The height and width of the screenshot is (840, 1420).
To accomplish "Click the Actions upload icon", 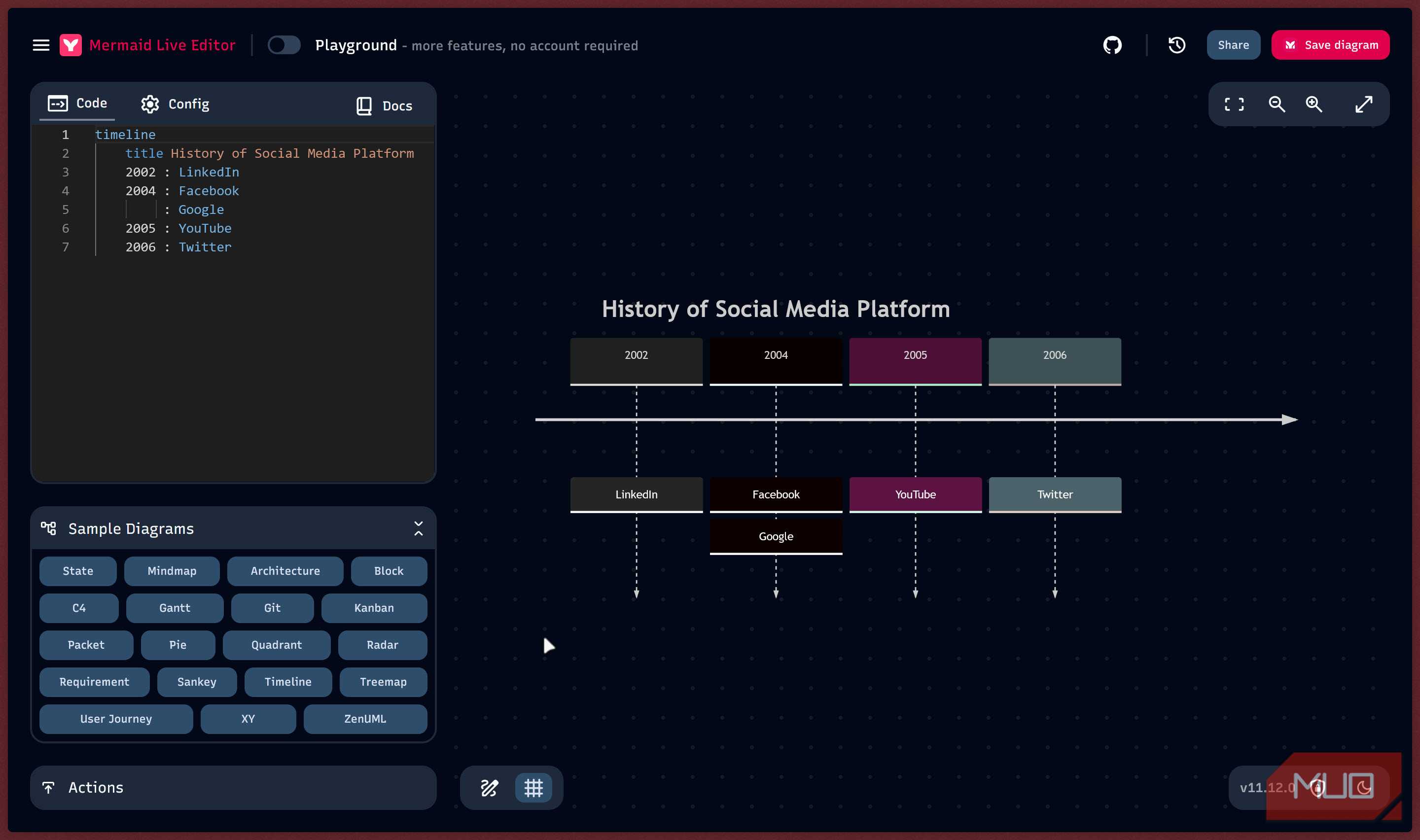I will tap(49, 787).
